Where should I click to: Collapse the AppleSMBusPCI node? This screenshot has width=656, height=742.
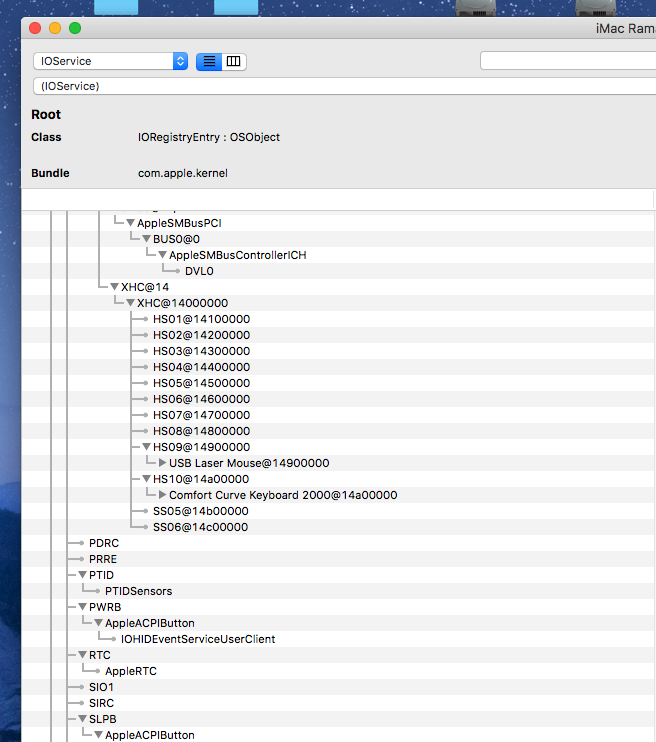131,223
